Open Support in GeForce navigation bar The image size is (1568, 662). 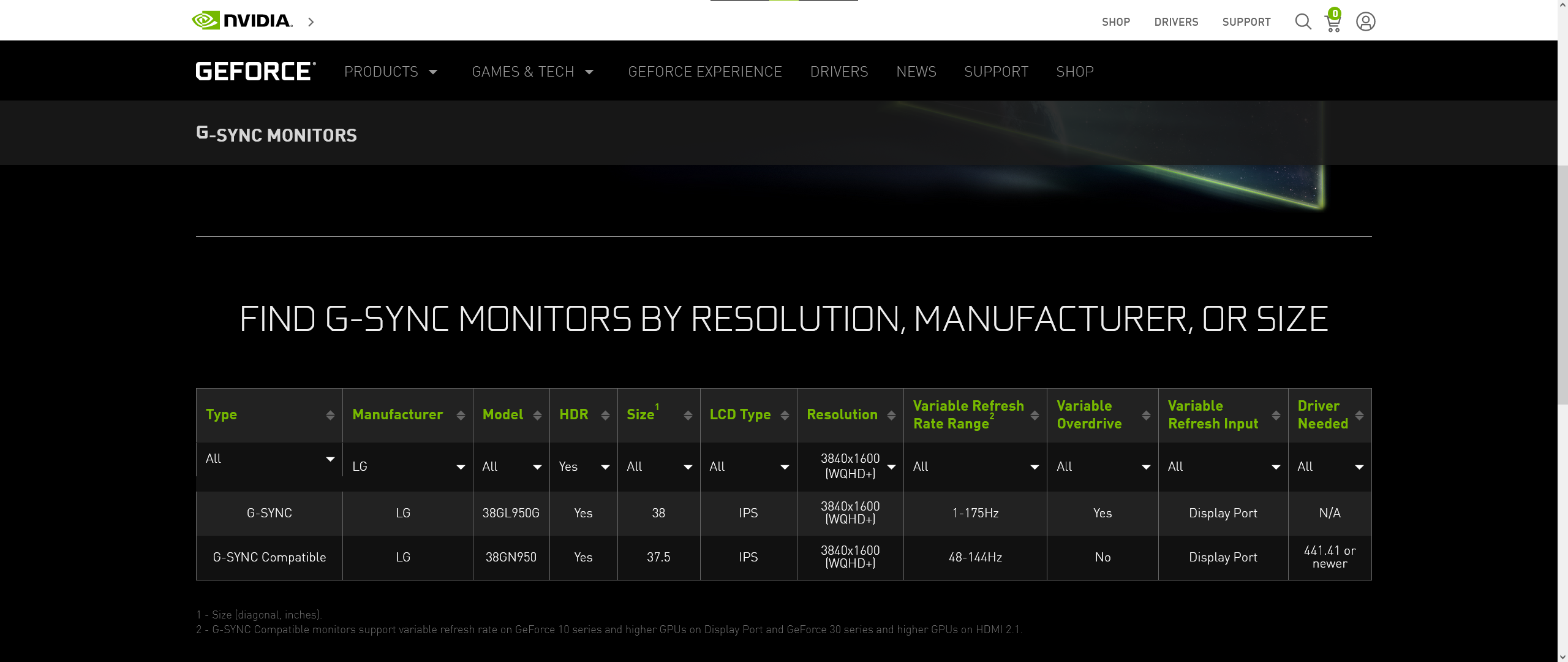996,72
